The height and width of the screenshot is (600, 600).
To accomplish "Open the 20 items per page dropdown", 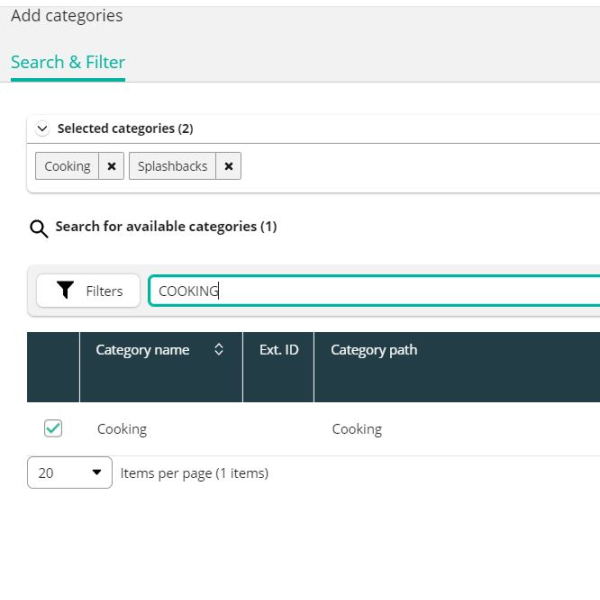I will (x=70, y=473).
